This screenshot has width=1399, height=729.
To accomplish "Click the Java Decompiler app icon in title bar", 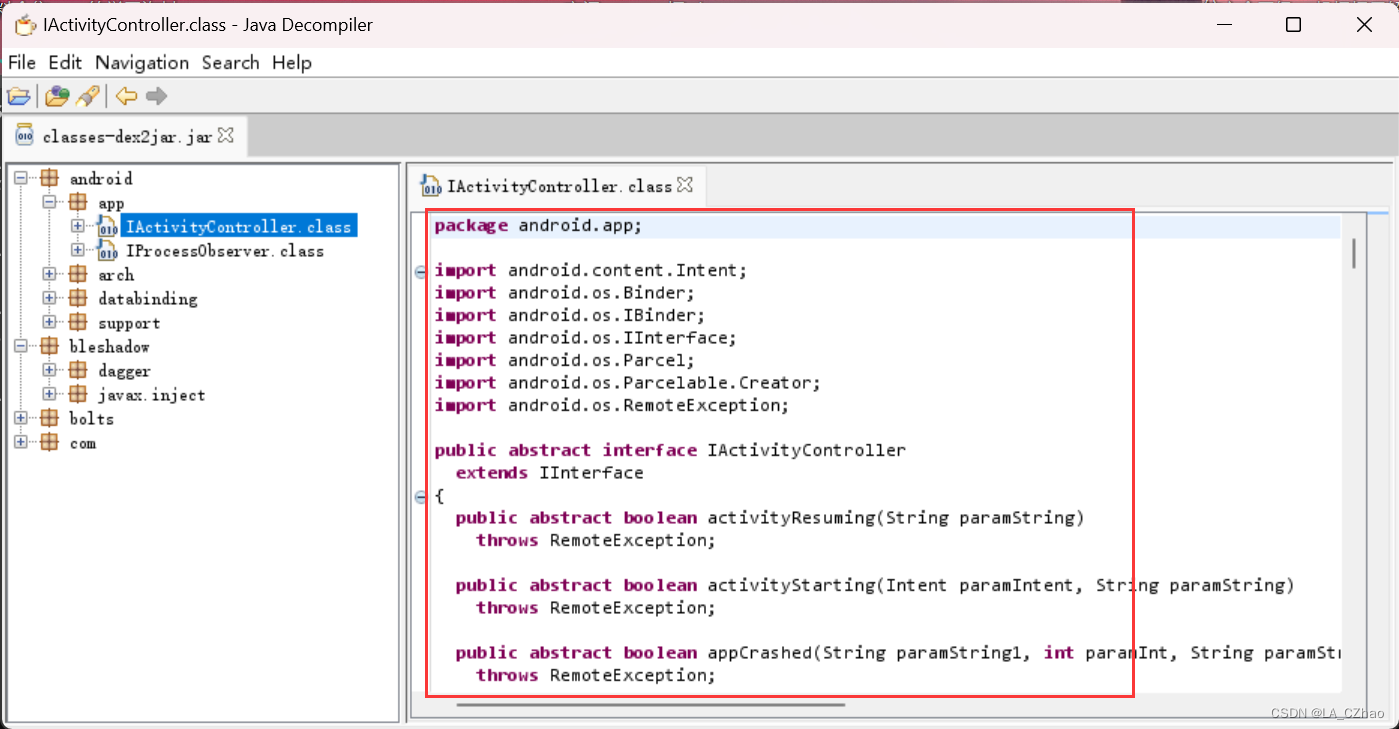I will tap(26, 25).
